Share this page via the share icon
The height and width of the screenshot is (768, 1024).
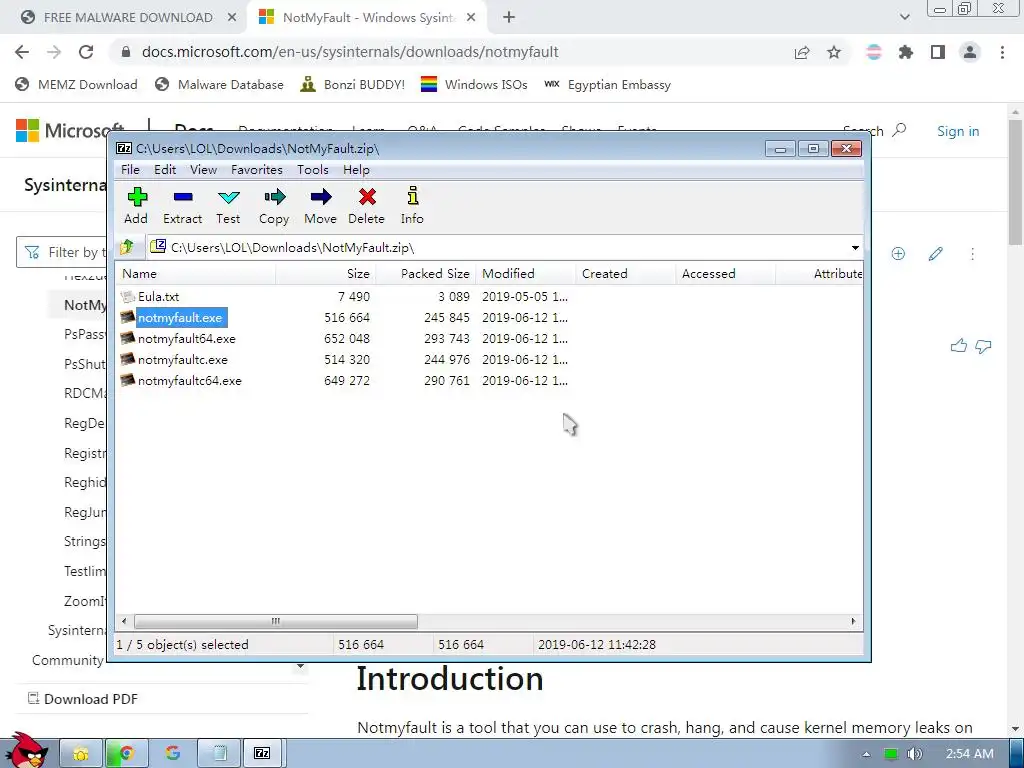click(x=801, y=52)
